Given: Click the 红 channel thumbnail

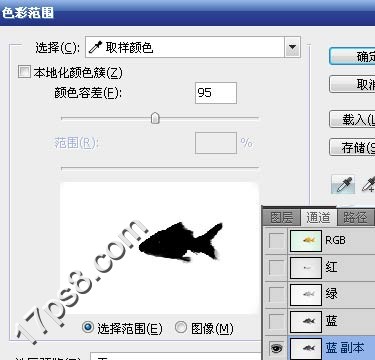Looking at the screenshot, I should pyautogui.click(x=306, y=267).
